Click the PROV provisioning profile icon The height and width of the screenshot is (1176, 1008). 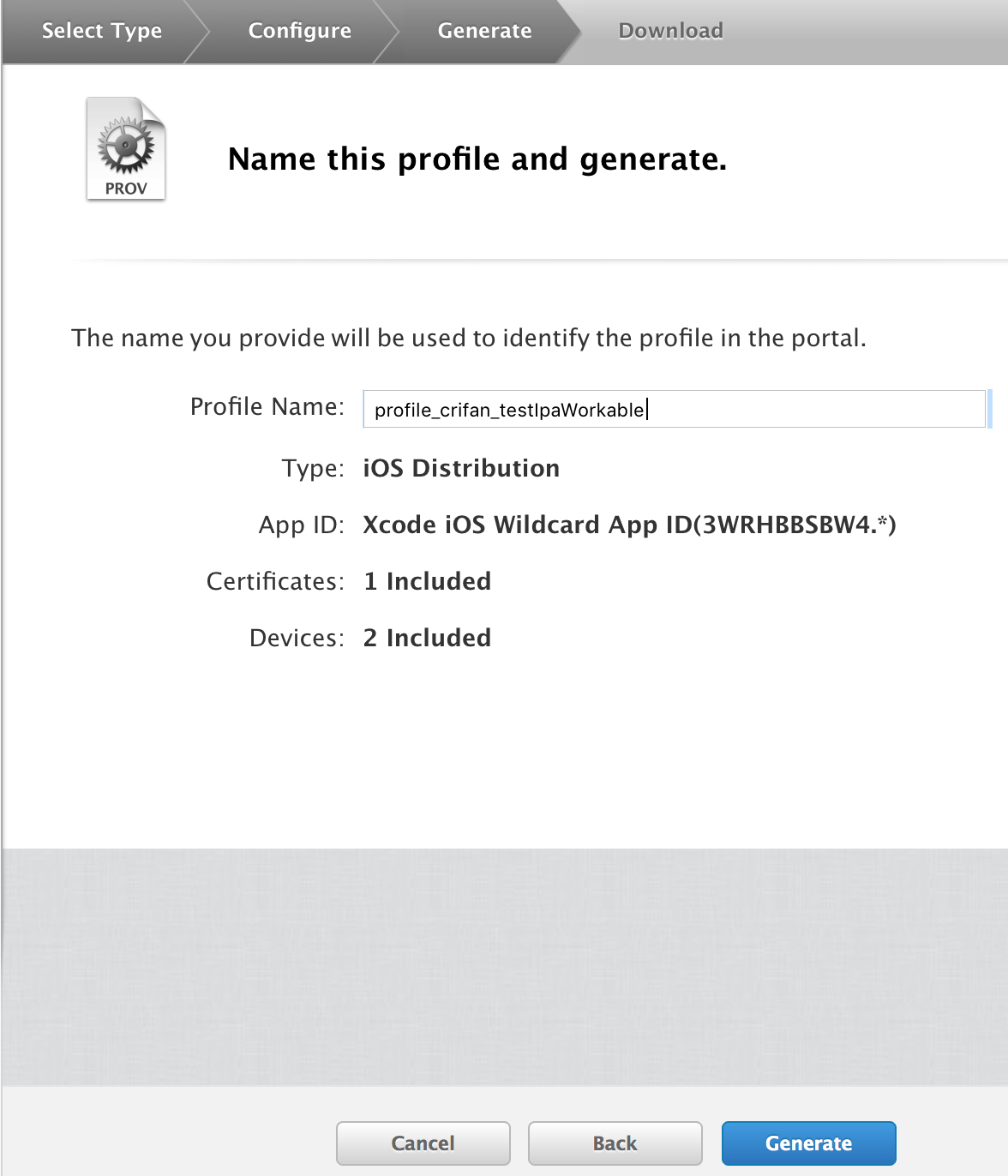pyautogui.click(x=126, y=149)
